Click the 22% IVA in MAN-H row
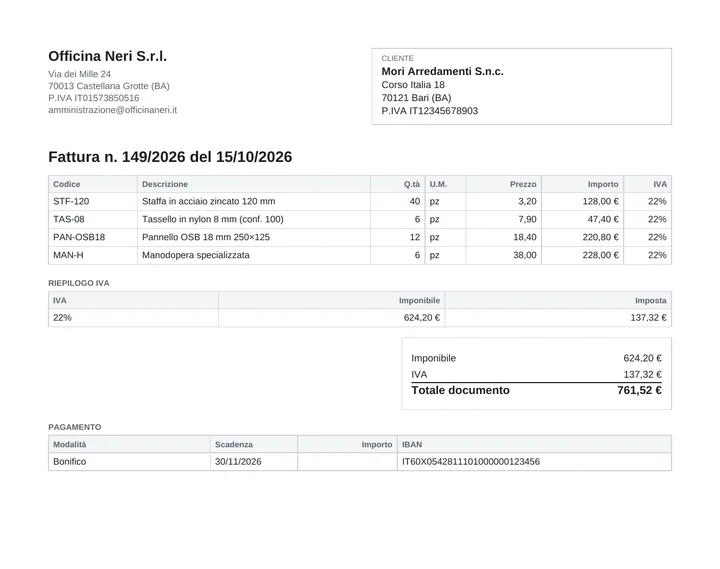The width and height of the screenshot is (720, 569). (x=657, y=255)
